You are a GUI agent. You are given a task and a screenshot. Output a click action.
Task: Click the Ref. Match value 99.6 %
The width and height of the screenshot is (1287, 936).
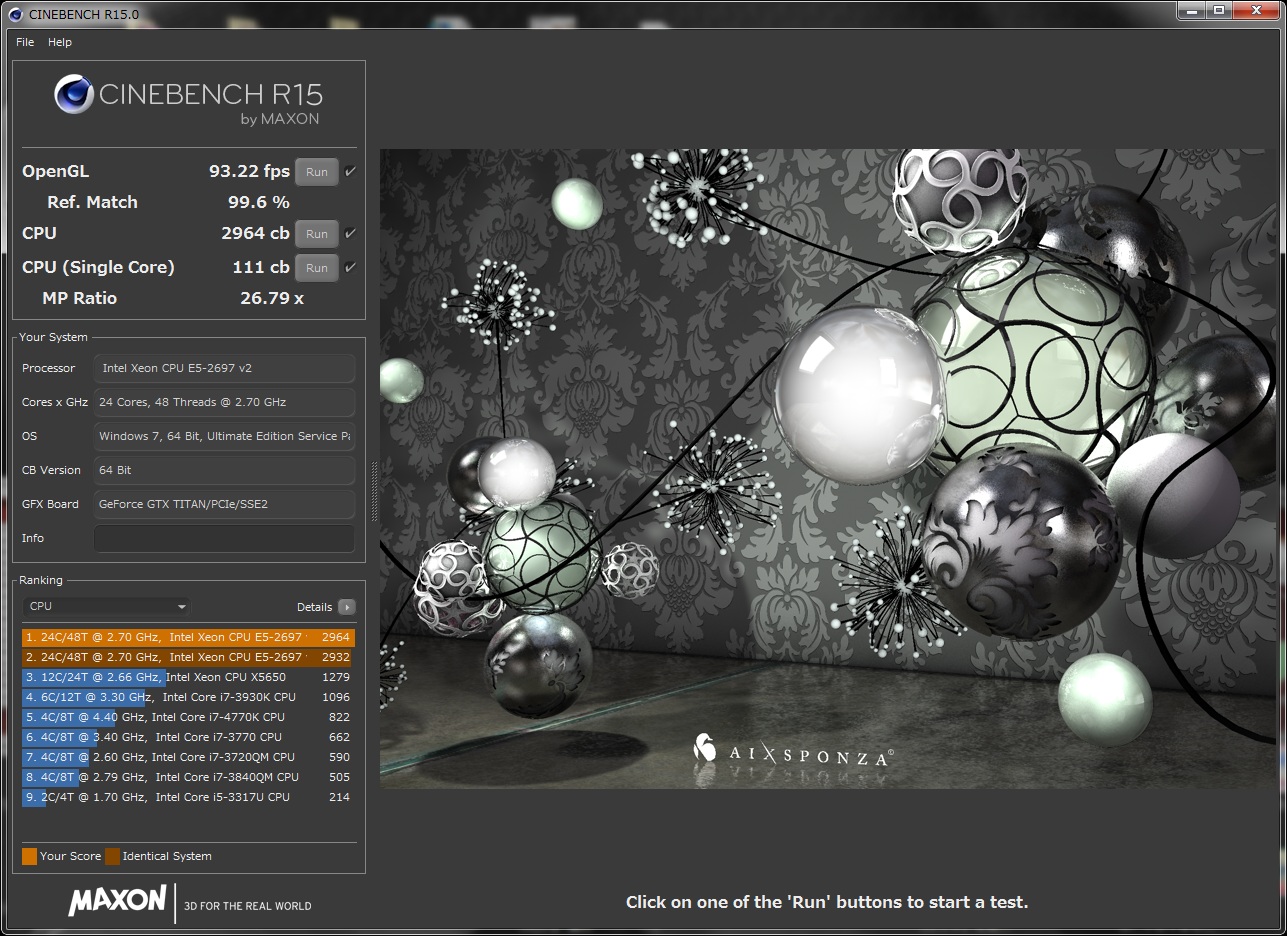(259, 202)
